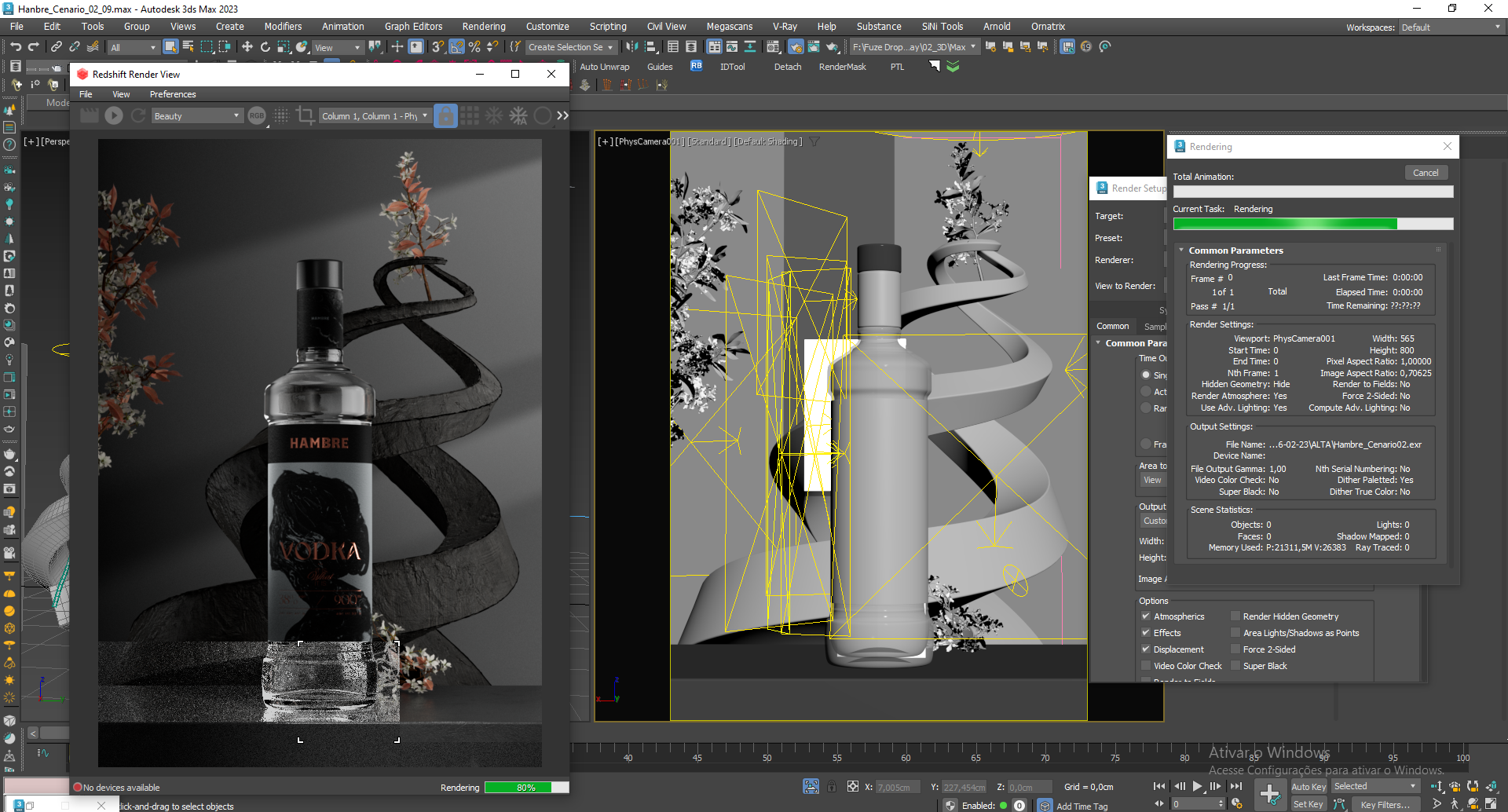
Task: Enable Area Lights/Shadows as Points
Action: click(1235, 633)
